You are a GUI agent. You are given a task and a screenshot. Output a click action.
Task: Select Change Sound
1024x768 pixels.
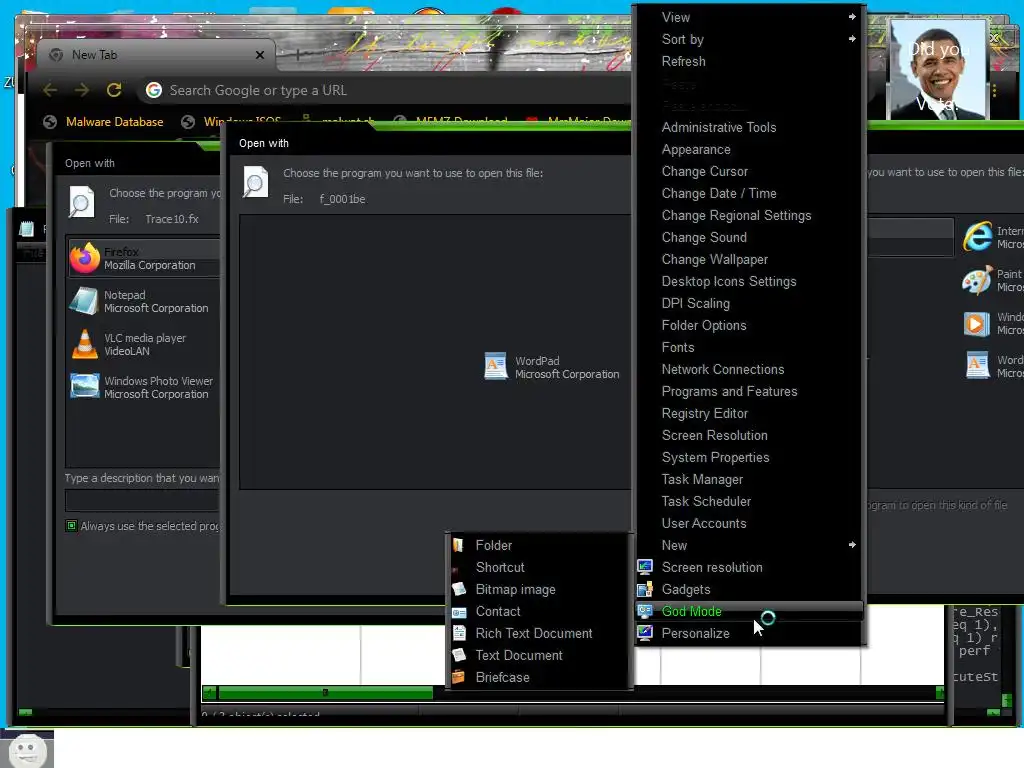(749, 237)
